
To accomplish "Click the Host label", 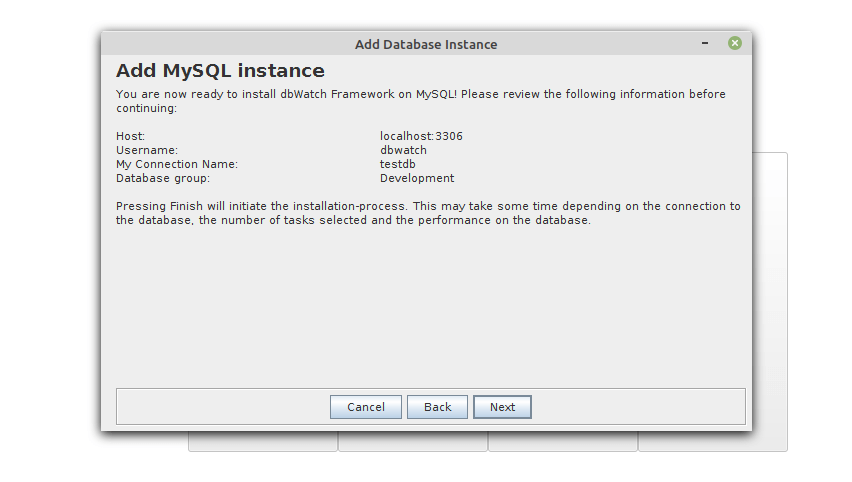I will [x=131, y=136].
